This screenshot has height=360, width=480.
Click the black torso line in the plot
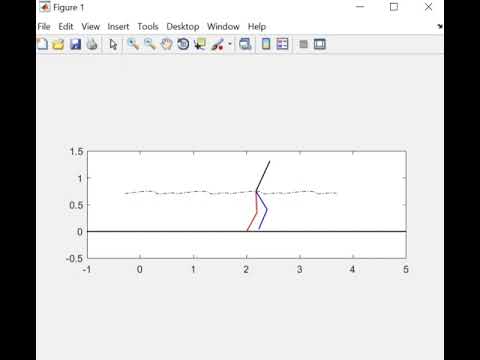click(x=263, y=176)
